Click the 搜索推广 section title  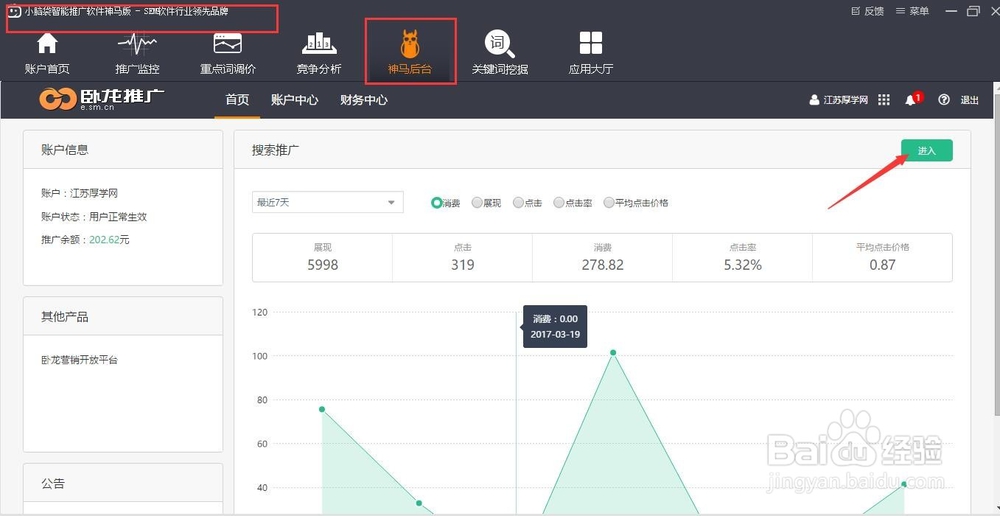[x=276, y=150]
